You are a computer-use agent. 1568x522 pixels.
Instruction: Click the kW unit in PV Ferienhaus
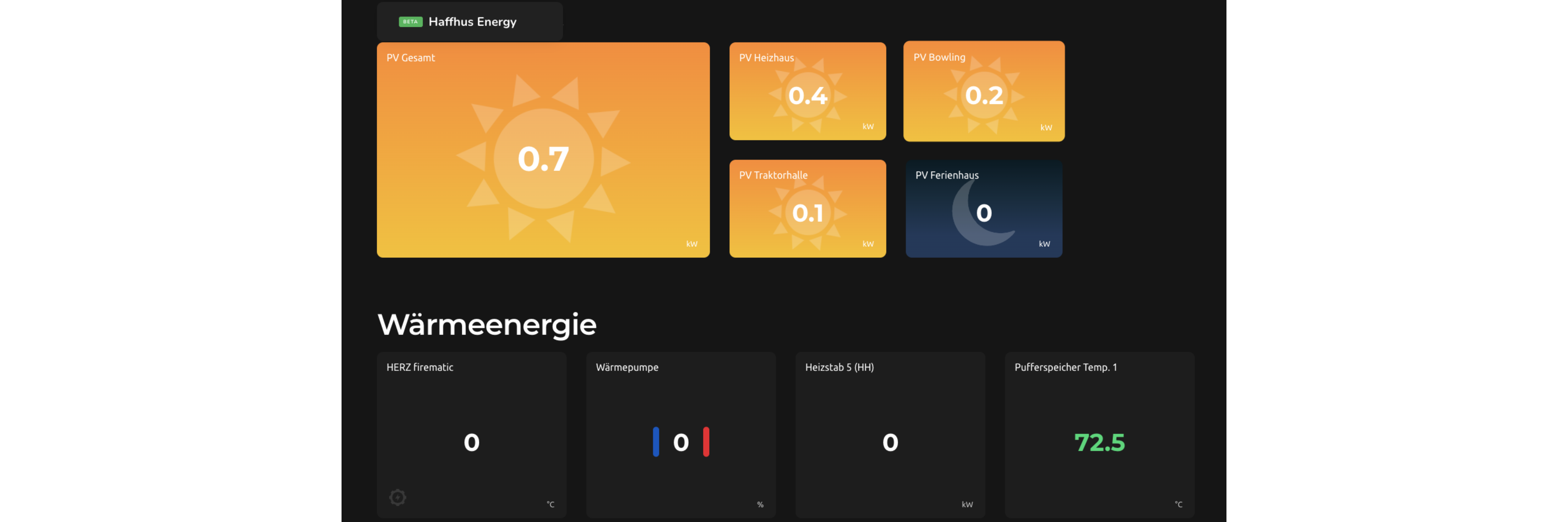point(1044,244)
